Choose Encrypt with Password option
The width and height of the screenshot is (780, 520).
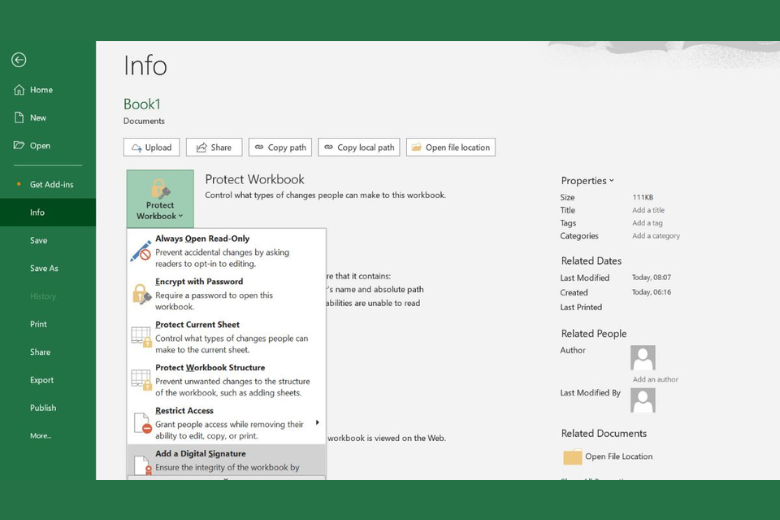tap(226, 294)
